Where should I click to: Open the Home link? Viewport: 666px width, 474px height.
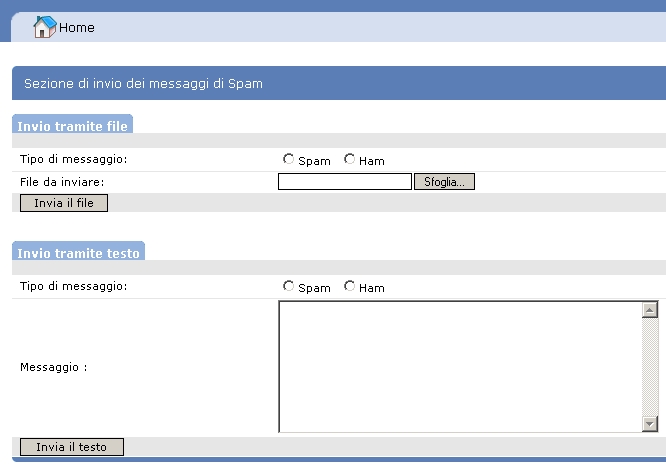(77, 28)
